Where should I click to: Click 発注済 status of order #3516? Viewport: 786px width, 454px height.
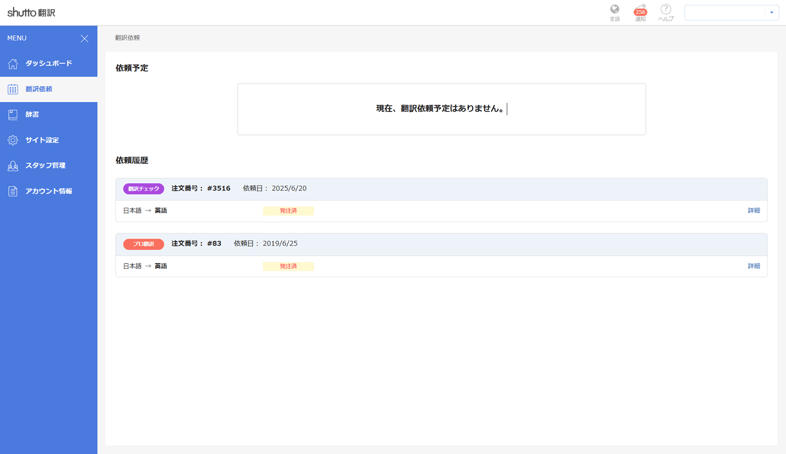pos(288,211)
